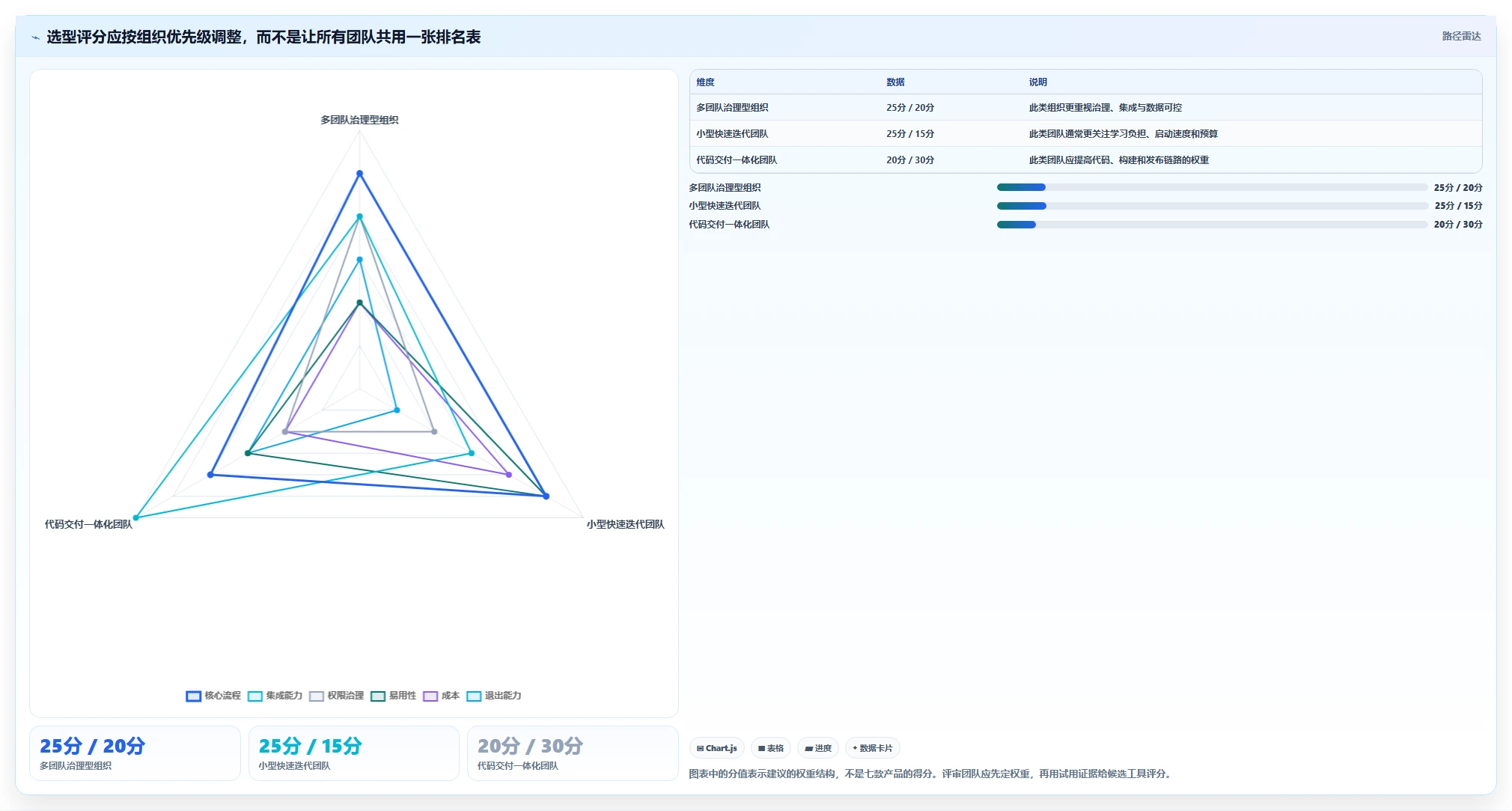This screenshot has height=811, width=1512.
Task: Click the 数据 column header
Action: tap(895, 82)
